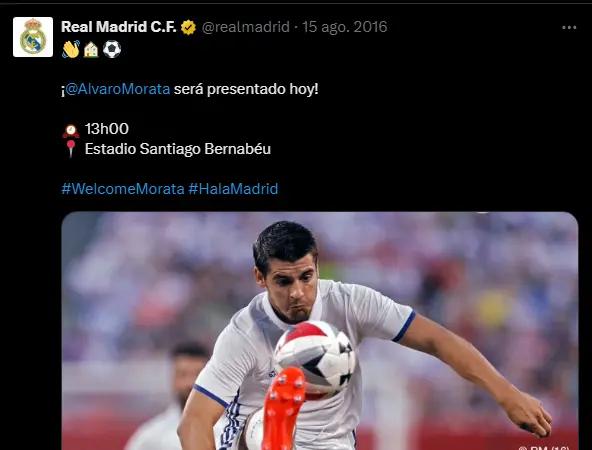Click the photo credit watermark
This screenshot has height=450, width=592.
544,447
